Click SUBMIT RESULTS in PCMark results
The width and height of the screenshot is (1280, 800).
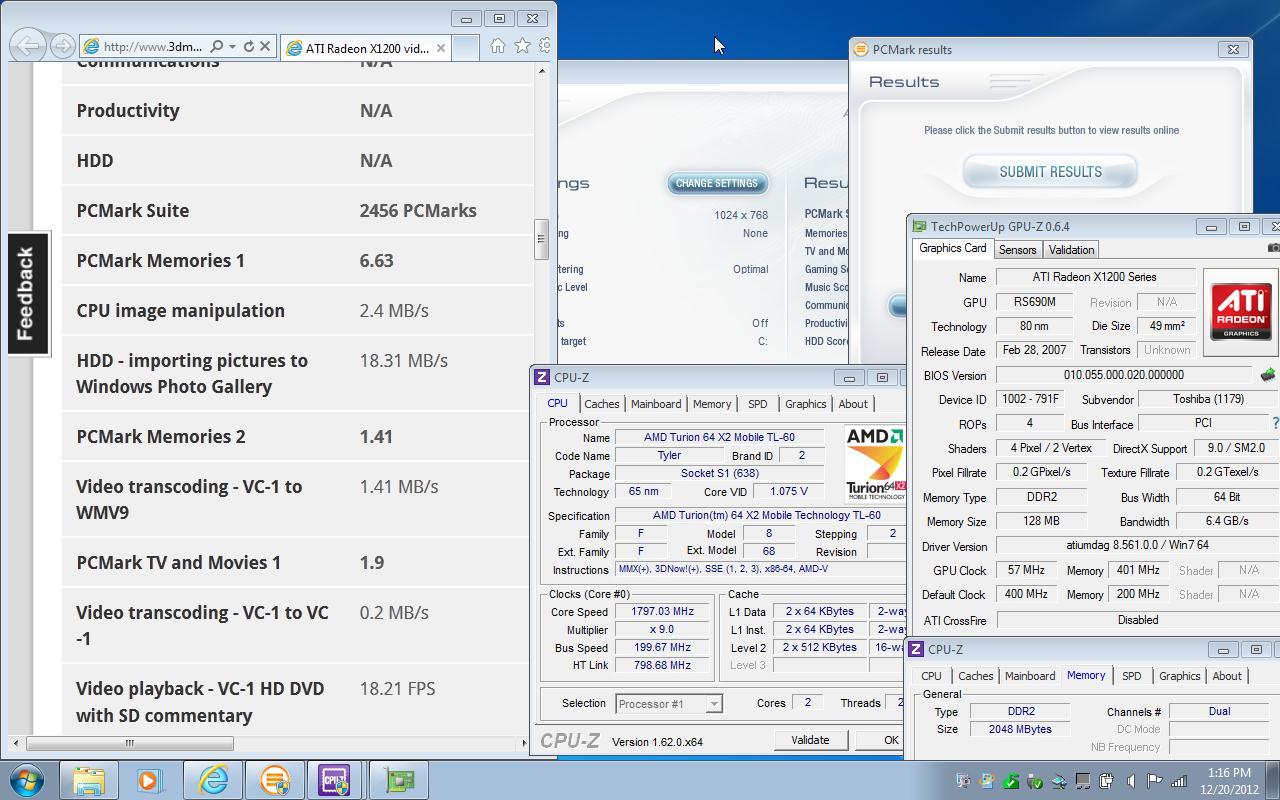[1050, 172]
